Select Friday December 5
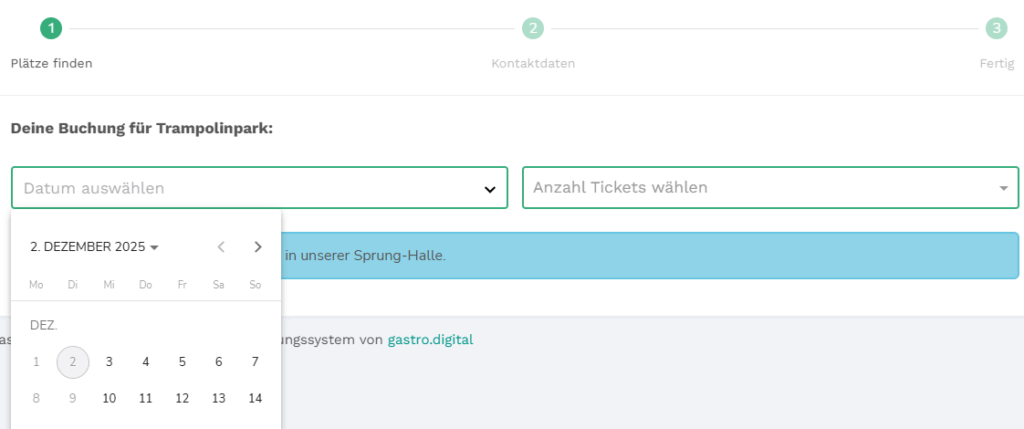 point(182,362)
